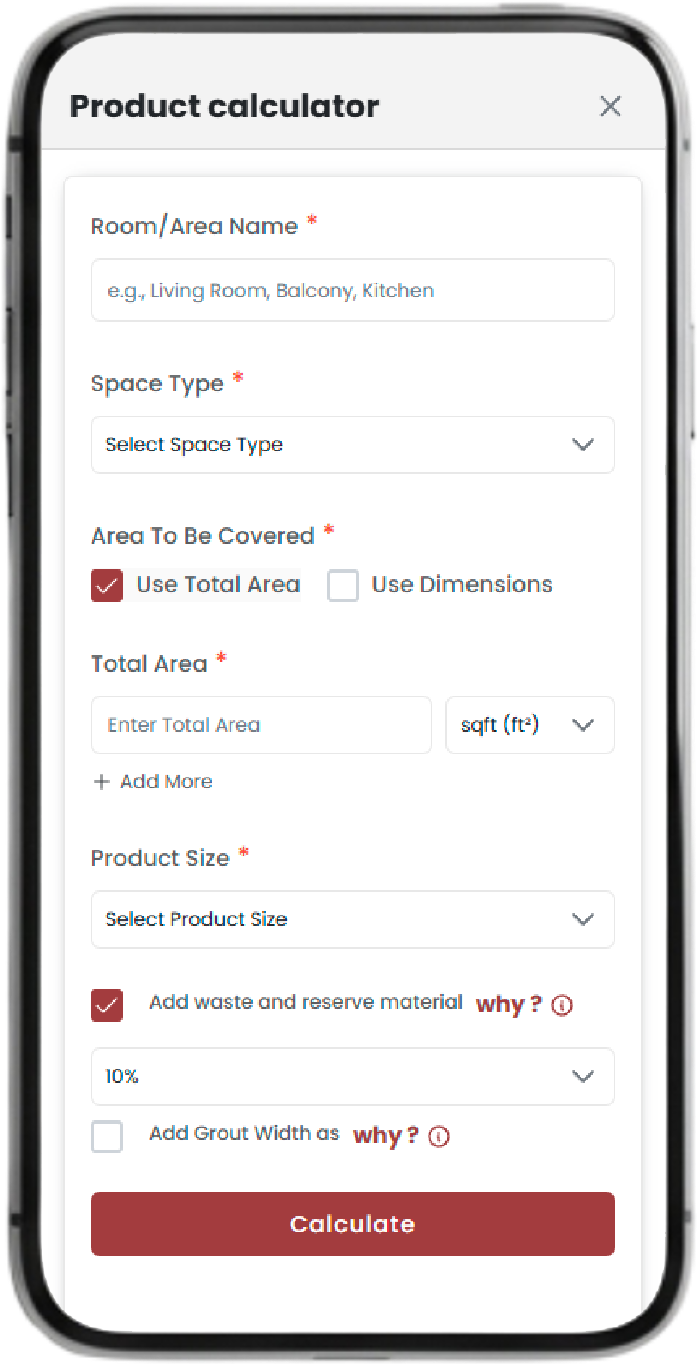Uncheck Use Total Area checkbox
This screenshot has width=697, height=1364.
(x=107, y=585)
